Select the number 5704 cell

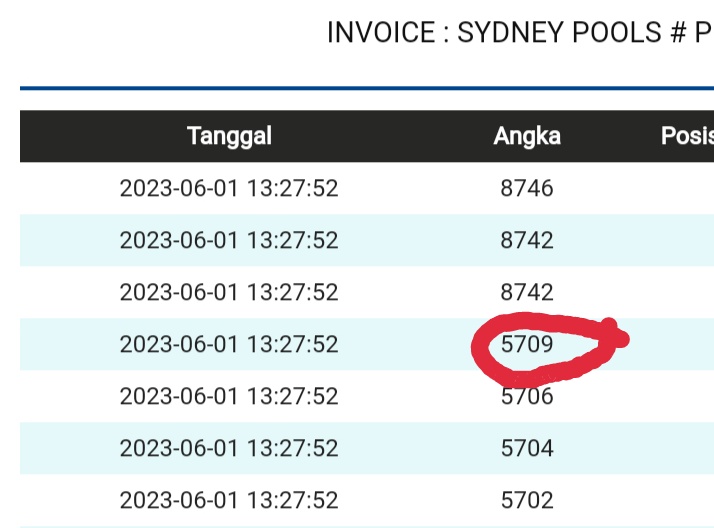527,448
